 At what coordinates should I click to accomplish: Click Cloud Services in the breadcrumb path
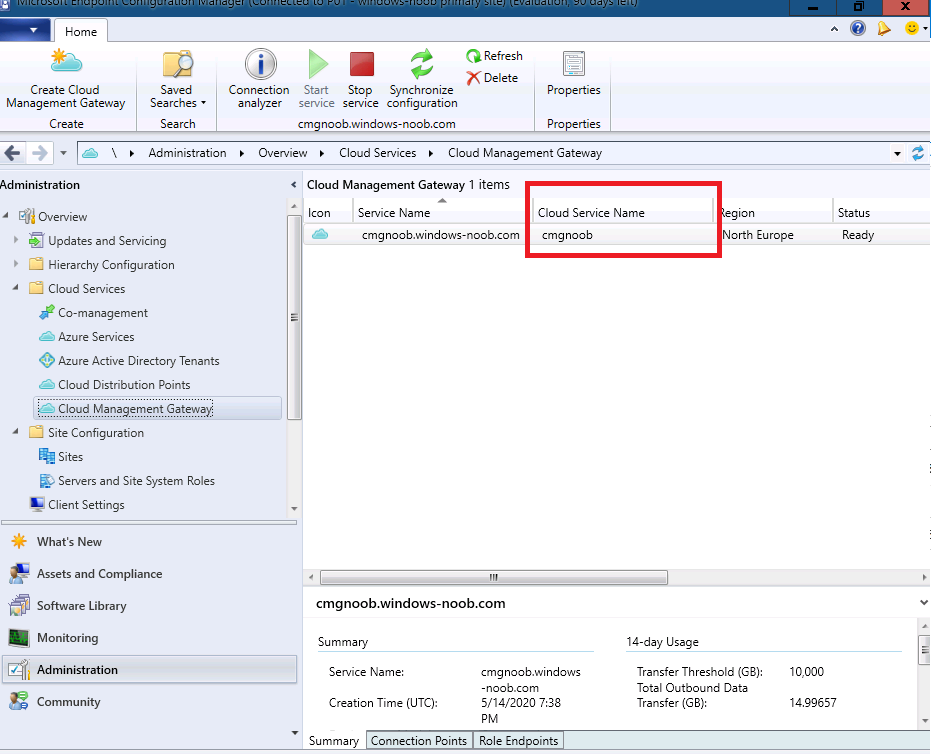click(x=378, y=153)
